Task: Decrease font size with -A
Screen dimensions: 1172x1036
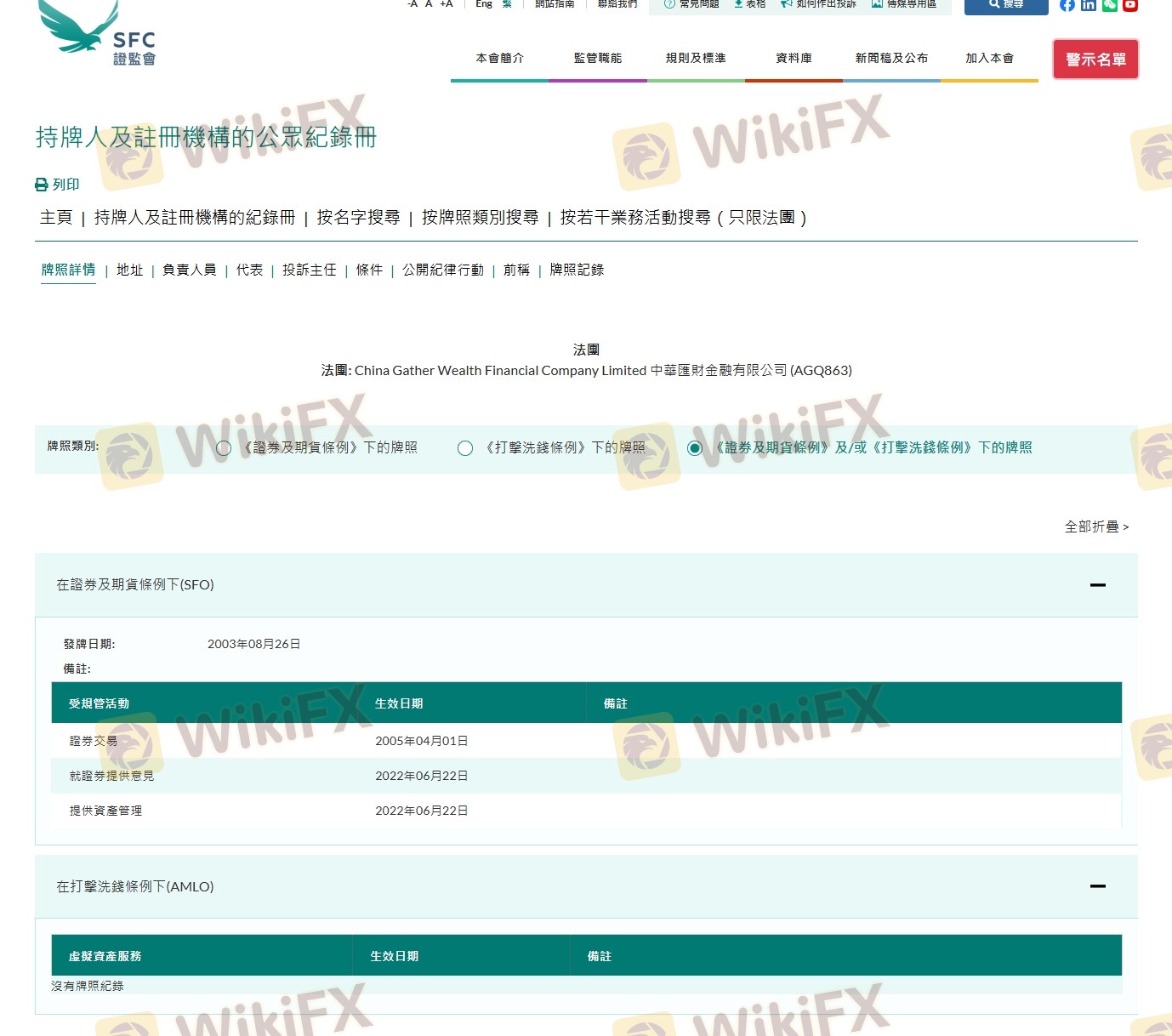Action: [x=412, y=4]
